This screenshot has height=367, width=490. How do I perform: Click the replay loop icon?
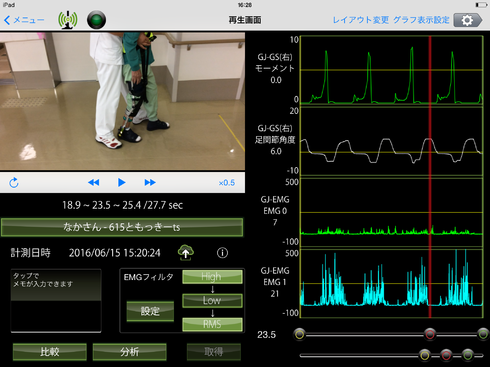coord(14,182)
